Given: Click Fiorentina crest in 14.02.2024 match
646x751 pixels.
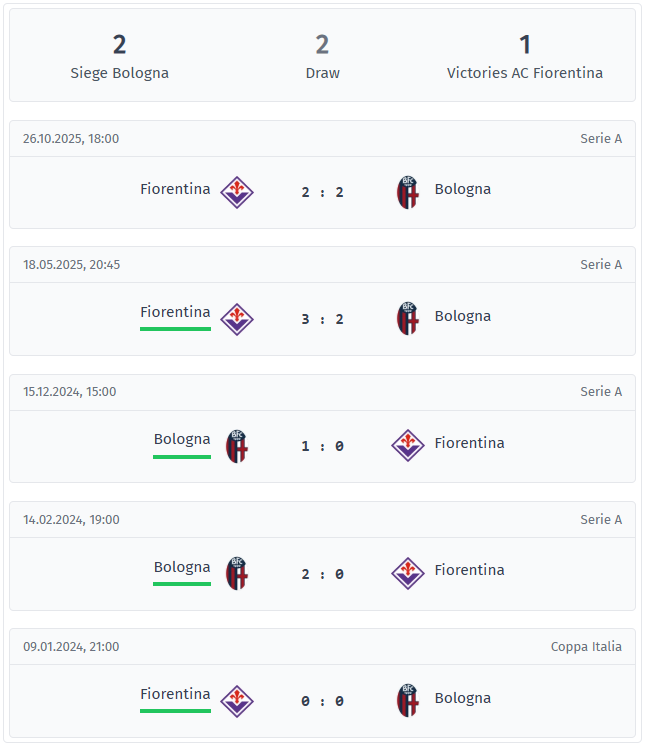Looking at the screenshot, I should tap(408, 572).
